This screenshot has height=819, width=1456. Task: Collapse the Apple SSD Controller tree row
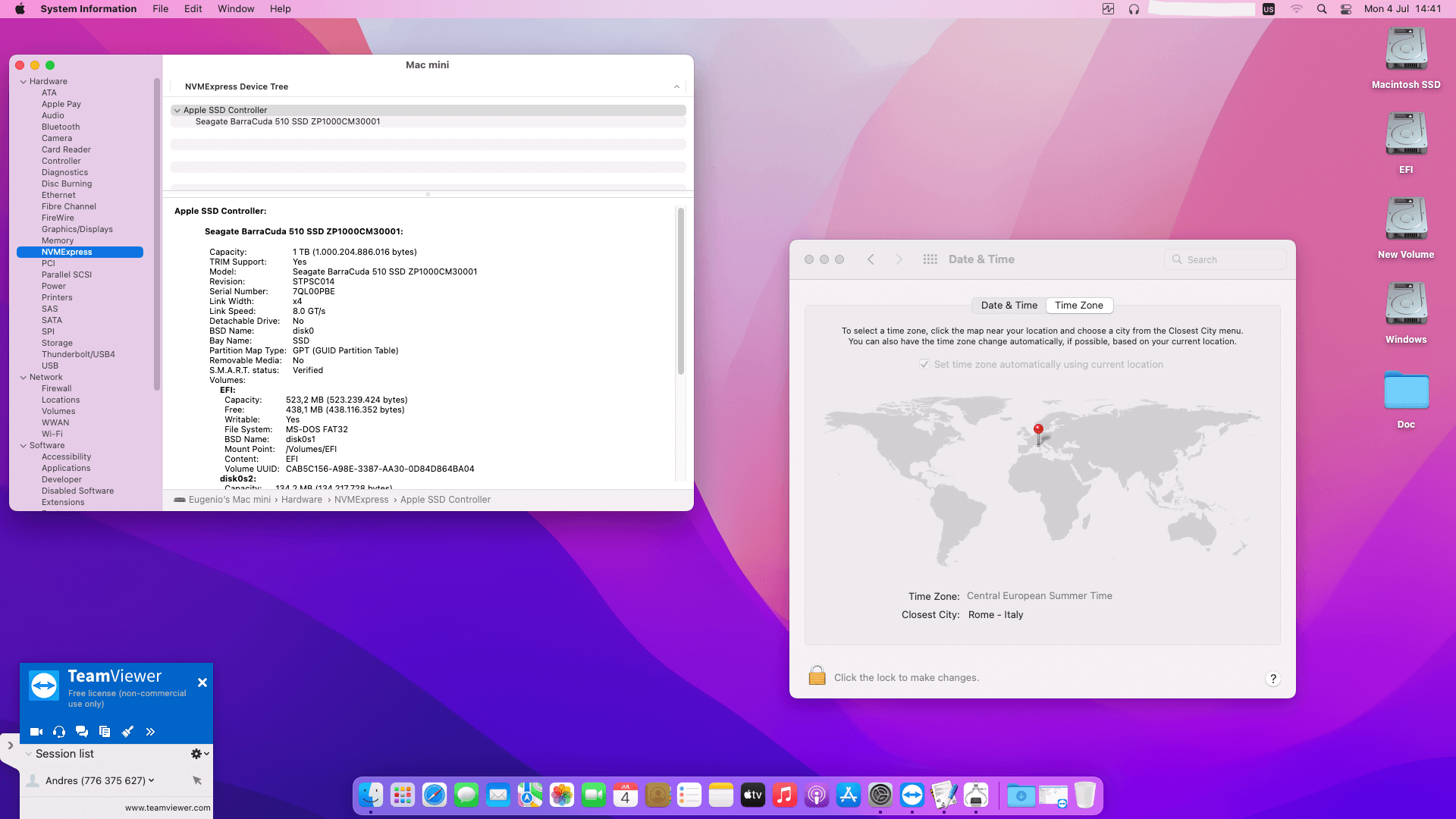pos(177,111)
